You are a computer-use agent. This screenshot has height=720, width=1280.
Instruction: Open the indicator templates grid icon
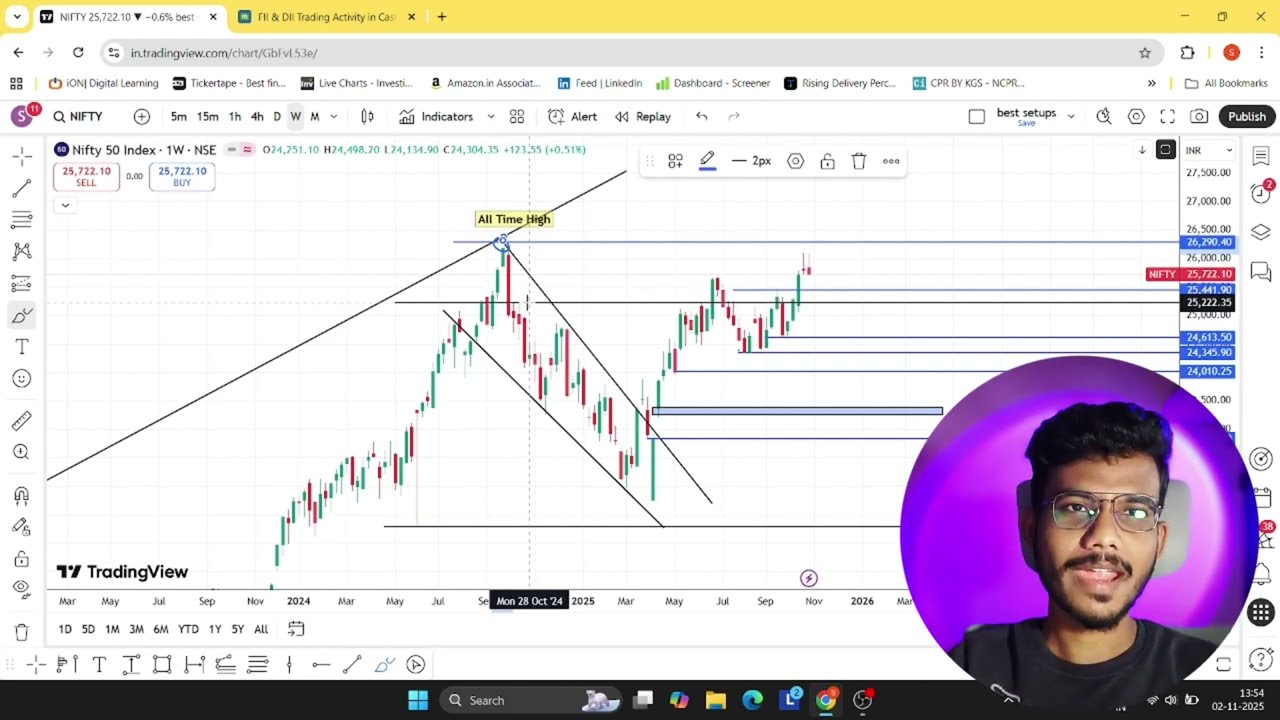(517, 117)
